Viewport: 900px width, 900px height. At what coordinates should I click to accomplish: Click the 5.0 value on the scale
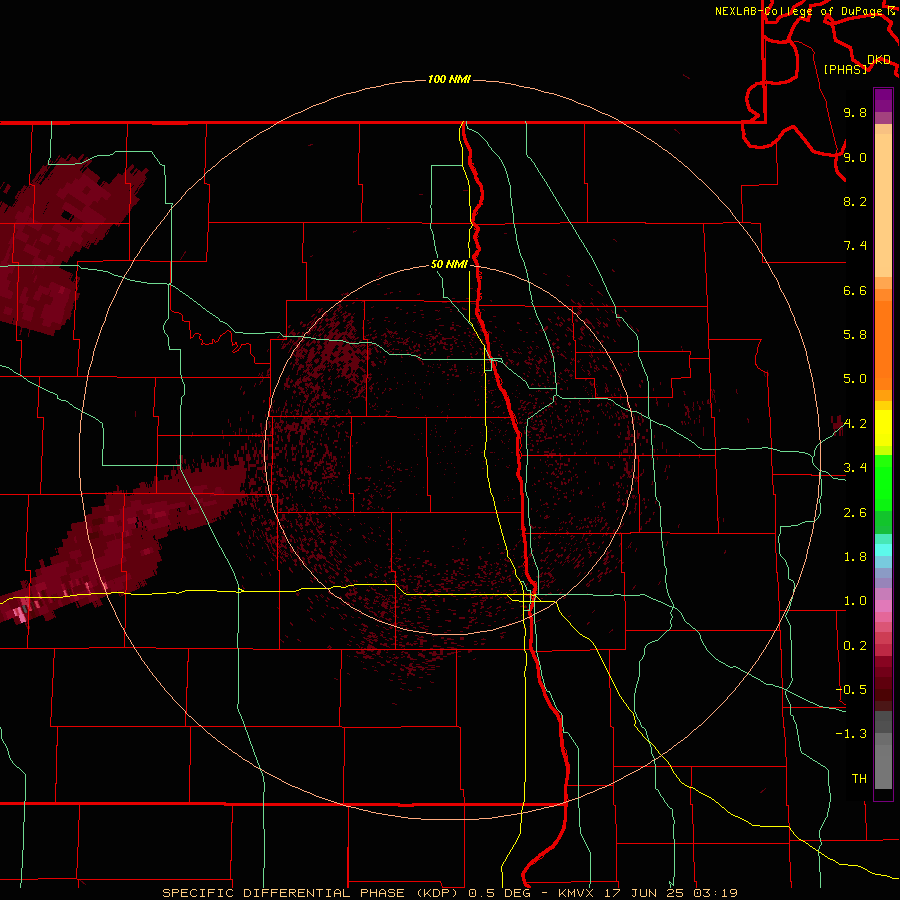(x=855, y=379)
